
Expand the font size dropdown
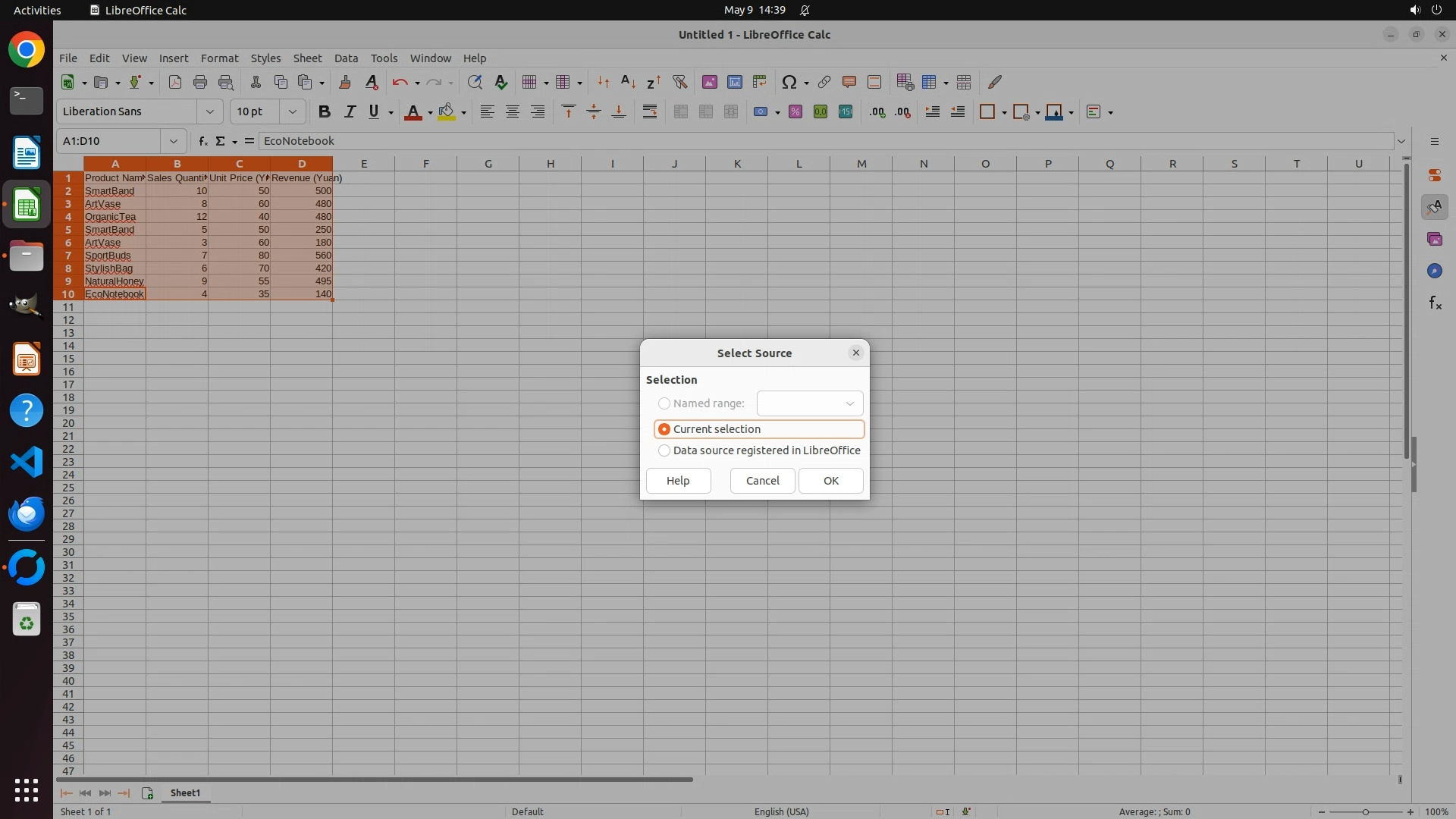tap(292, 111)
